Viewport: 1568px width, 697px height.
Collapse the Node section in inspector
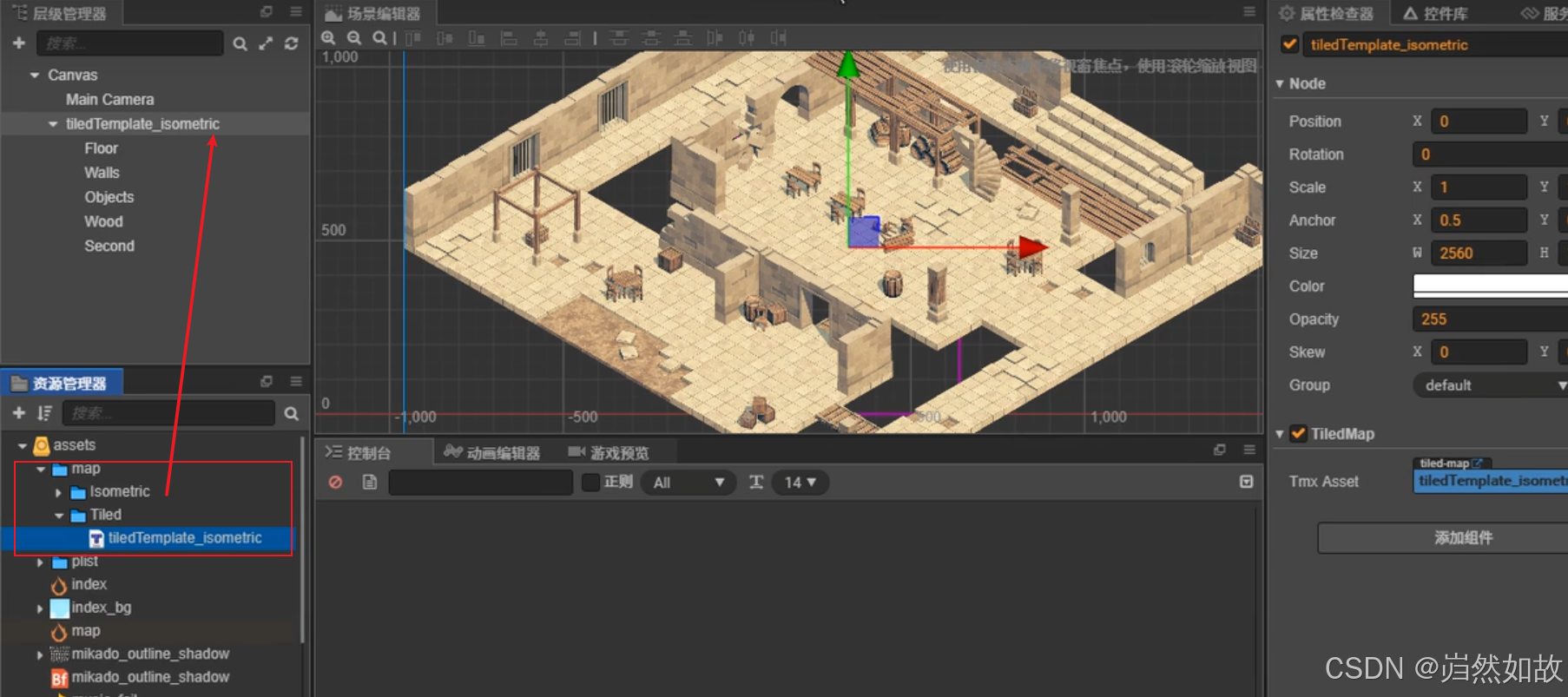click(1280, 84)
